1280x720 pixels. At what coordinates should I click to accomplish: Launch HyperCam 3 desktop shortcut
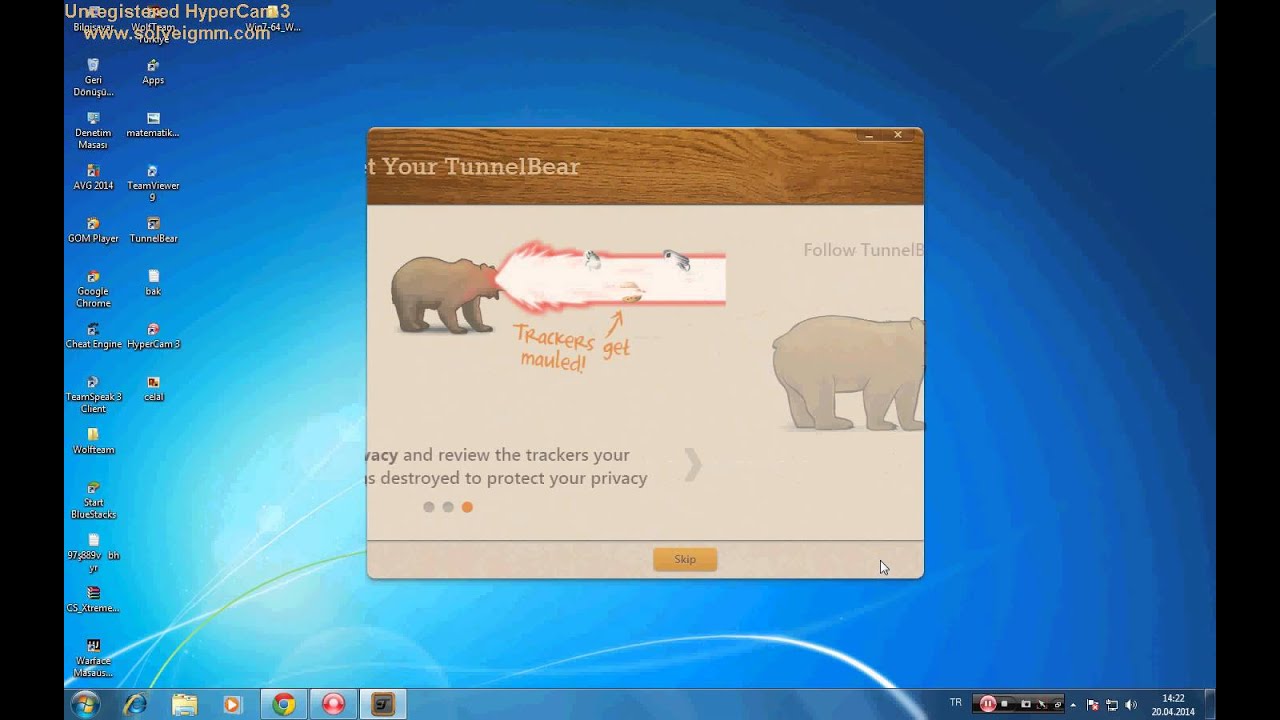[153, 336]
